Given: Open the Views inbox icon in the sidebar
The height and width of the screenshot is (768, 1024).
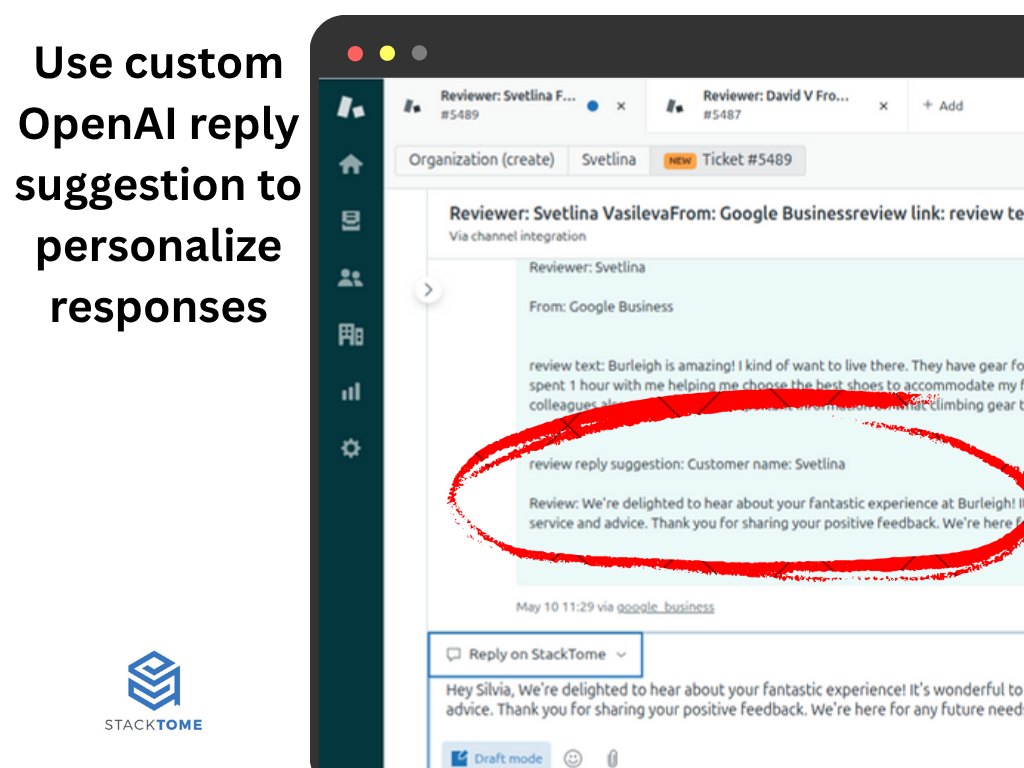Looking at the screenshot, I should click(351, 221).
